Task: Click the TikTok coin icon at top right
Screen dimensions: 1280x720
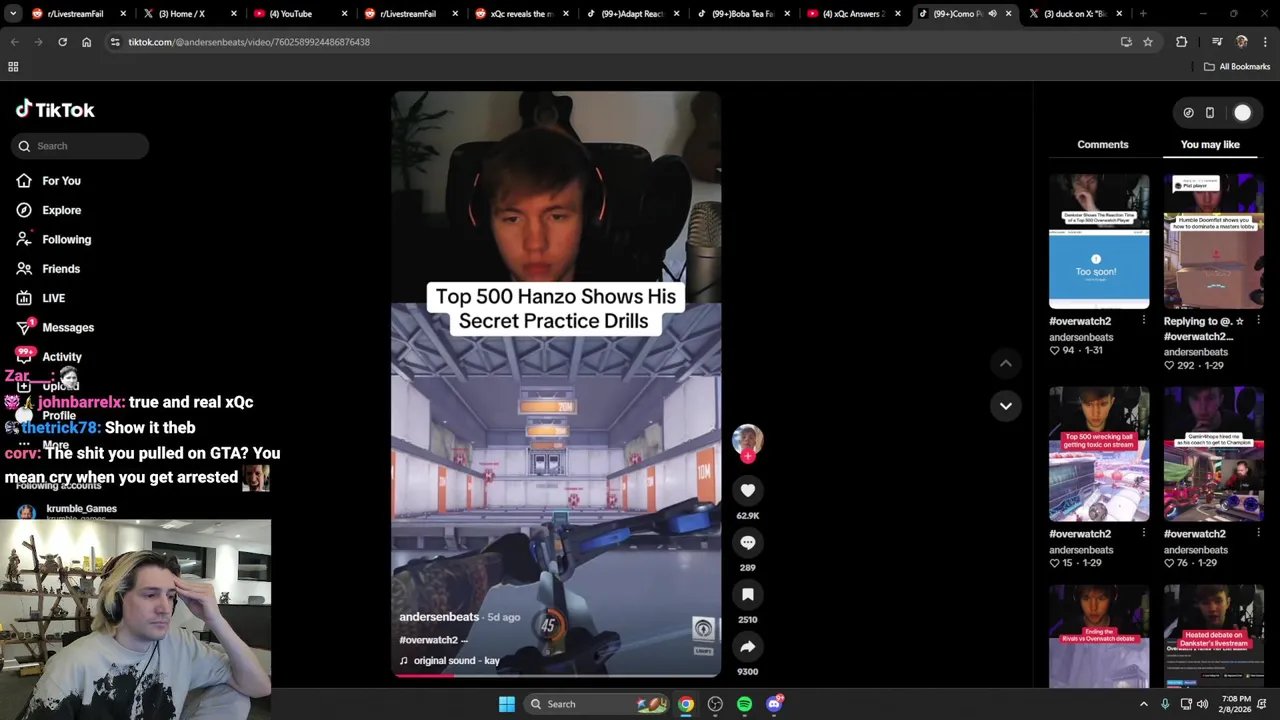Action: [1188, 113]
